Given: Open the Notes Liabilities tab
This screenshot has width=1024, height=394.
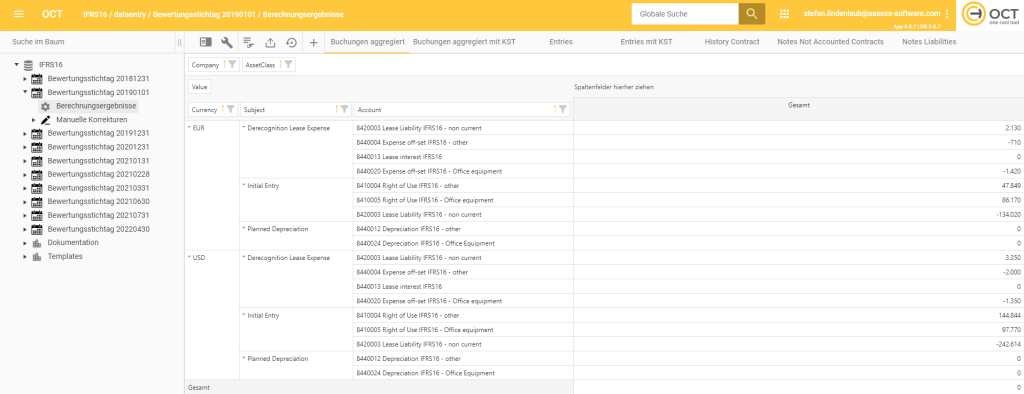Looking at the screenshot, I should pyautogui.click(x=929, y=42).
